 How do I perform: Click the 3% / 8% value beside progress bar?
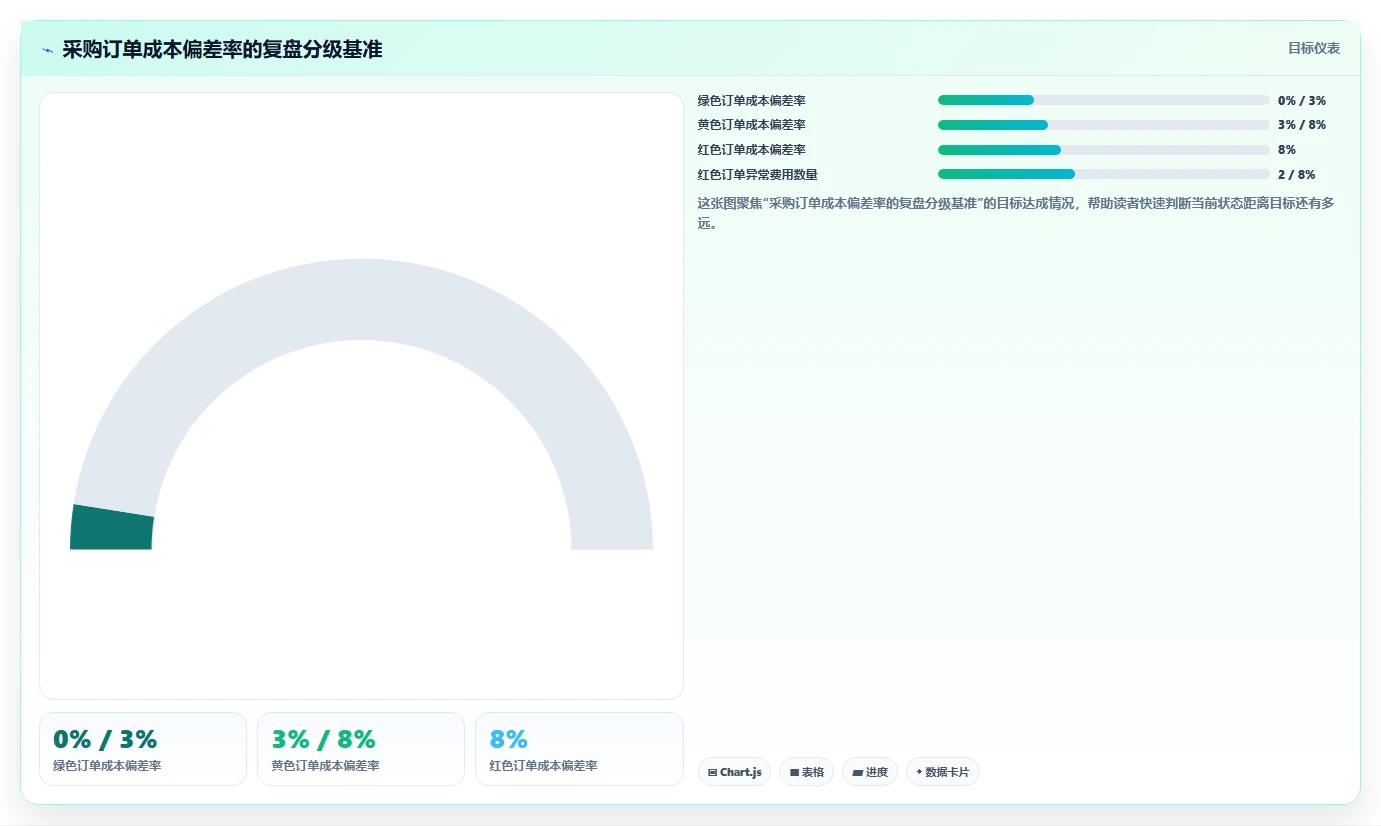click(x=1302, y=125)
